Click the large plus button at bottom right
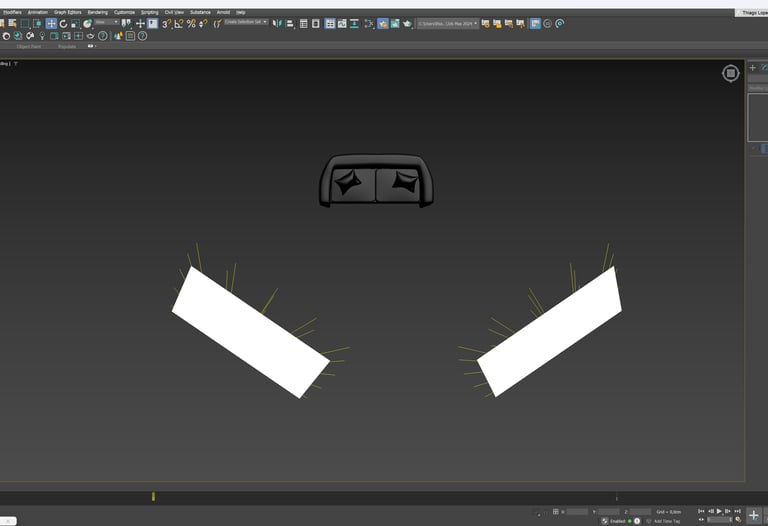The width and height of the screenshot is (768, 526). tap(754, 515)
